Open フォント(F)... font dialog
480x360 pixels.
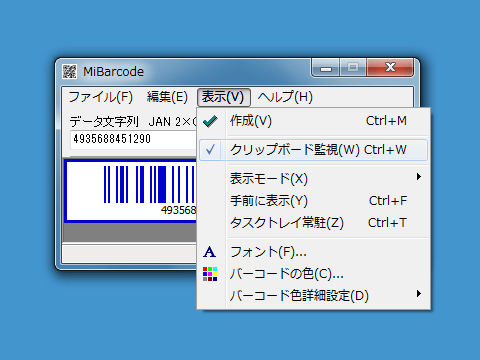[313, 252]
